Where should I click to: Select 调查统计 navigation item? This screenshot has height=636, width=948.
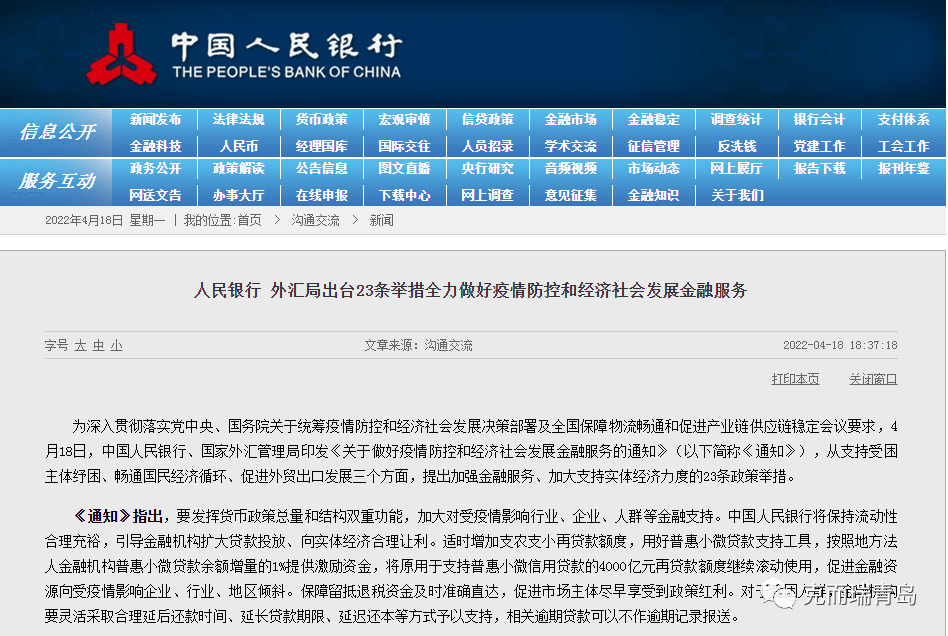[736, 120]
